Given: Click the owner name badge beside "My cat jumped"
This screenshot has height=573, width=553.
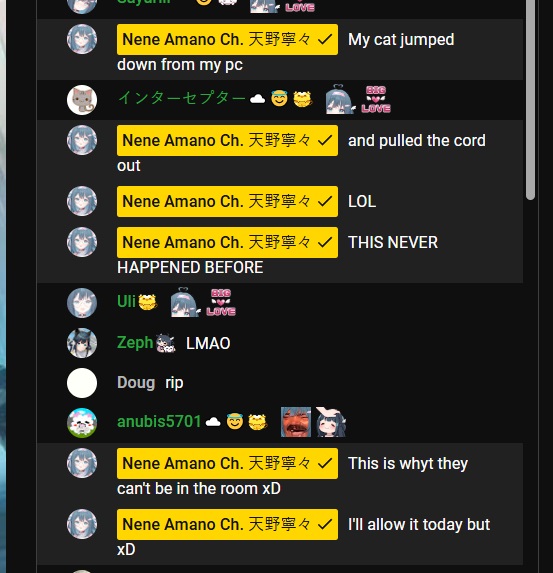Looking at the screenshot, I should [227, 39].
